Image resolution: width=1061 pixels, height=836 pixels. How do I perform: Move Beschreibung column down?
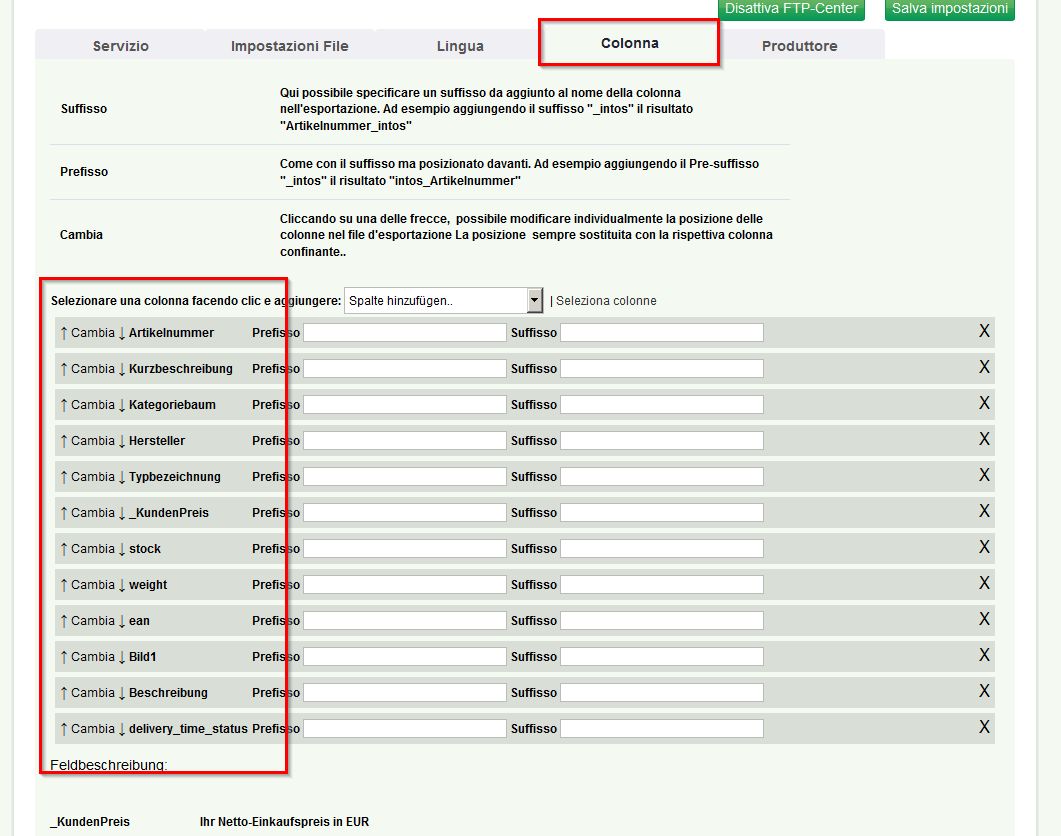(x=122, y=692)
